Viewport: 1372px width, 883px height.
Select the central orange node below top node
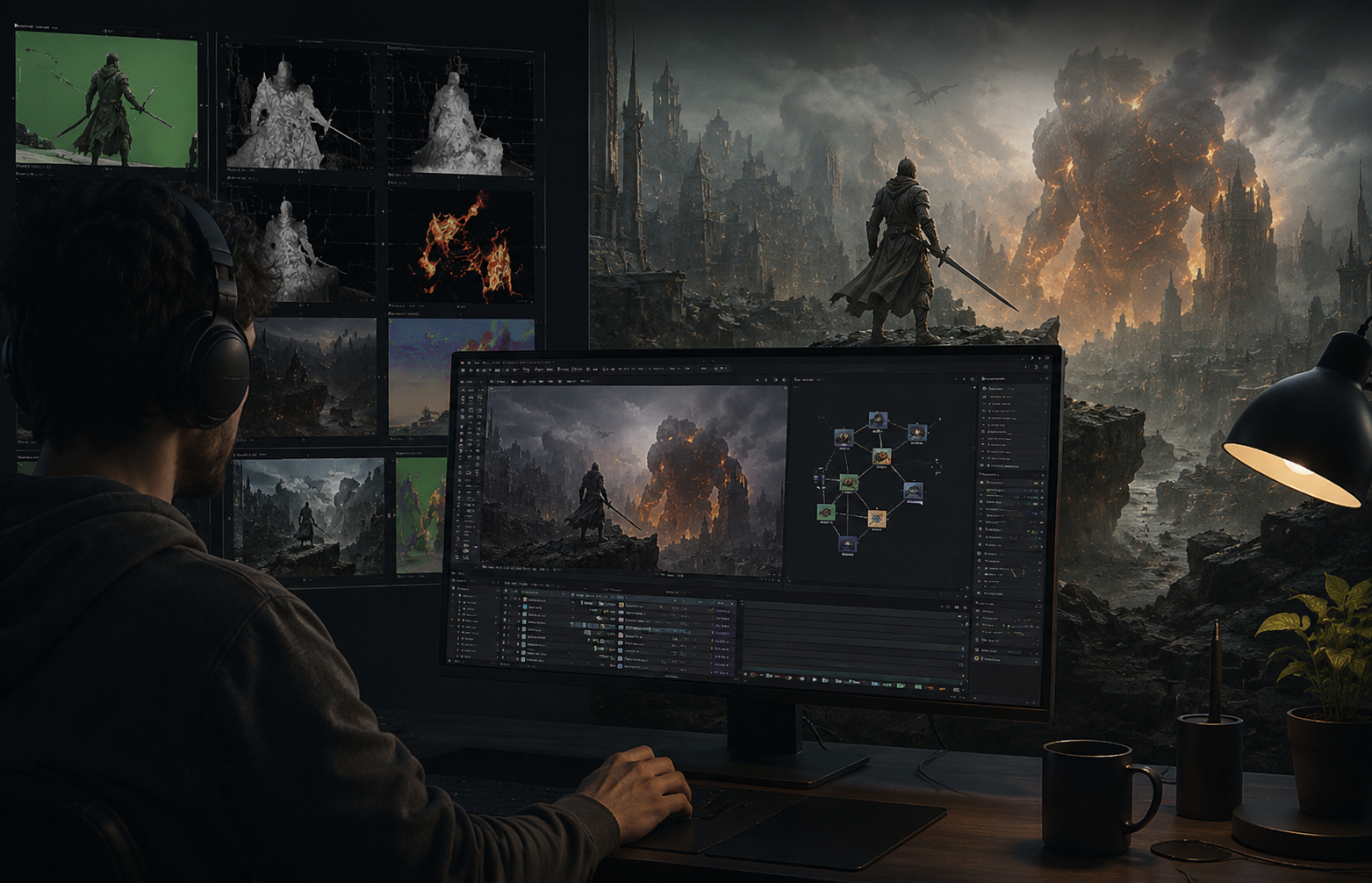882,456
